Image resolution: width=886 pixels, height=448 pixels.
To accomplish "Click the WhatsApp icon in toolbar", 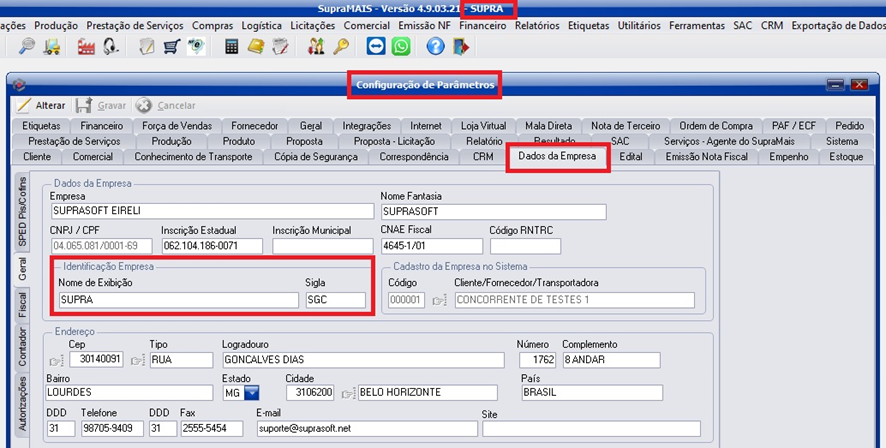I will pos(401,46).
